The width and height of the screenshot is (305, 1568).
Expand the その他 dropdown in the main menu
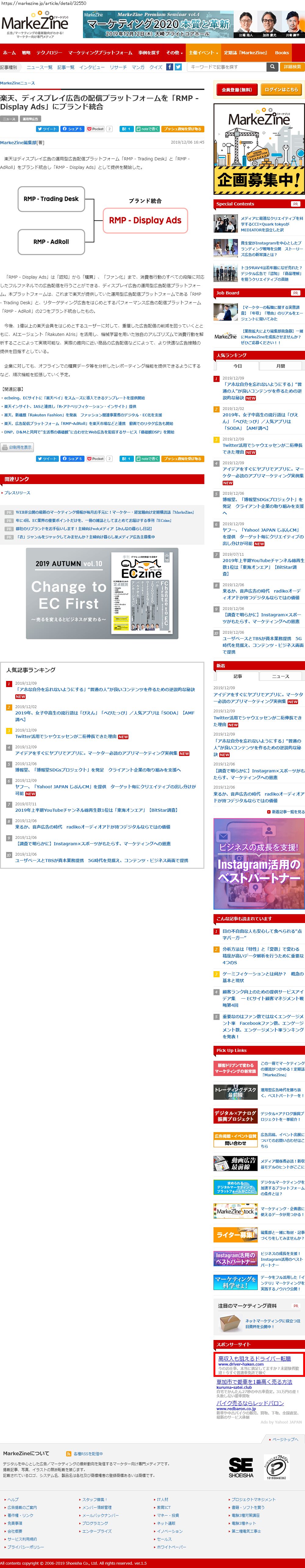click(x=174, y=53)
